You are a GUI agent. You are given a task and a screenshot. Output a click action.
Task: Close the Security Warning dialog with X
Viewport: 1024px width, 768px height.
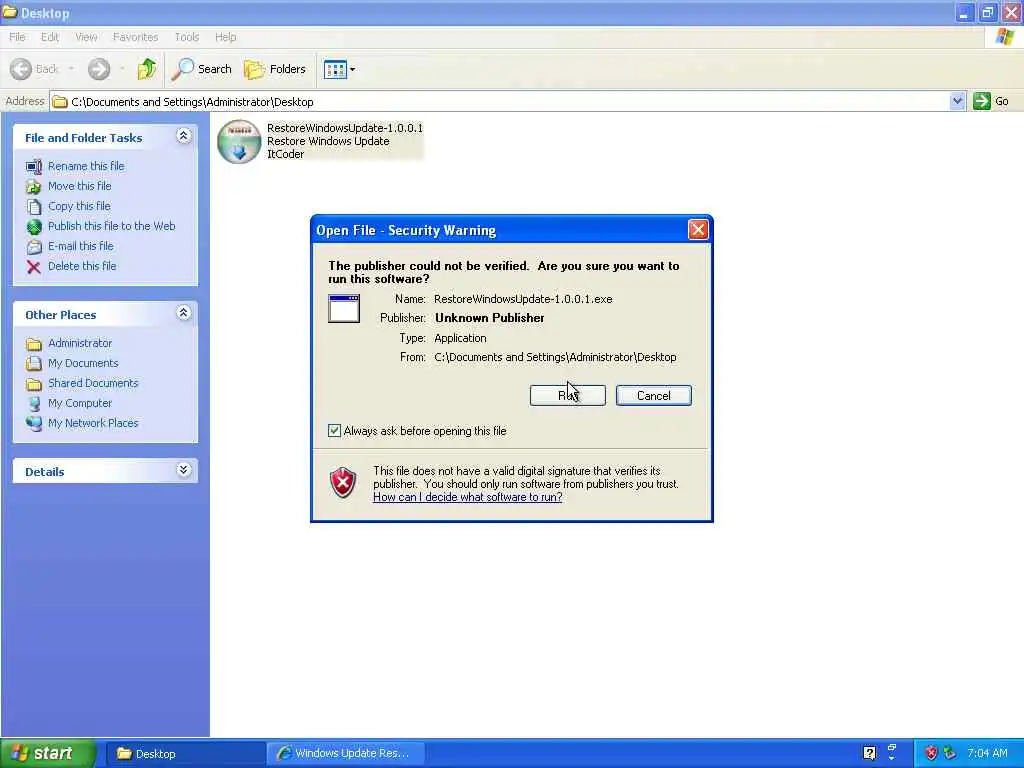698,230
